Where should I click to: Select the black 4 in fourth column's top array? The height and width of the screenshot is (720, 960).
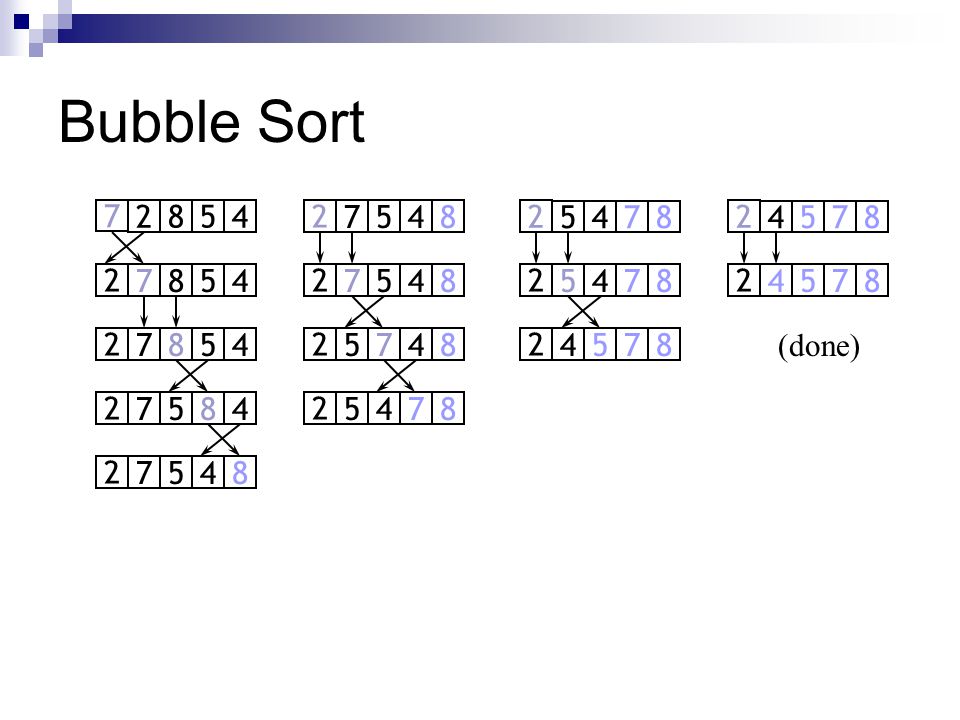[x=776, y=217]
